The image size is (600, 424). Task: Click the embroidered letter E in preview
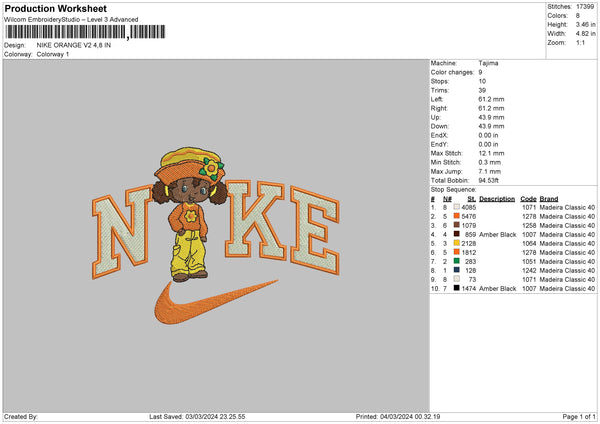click(315, 230)
